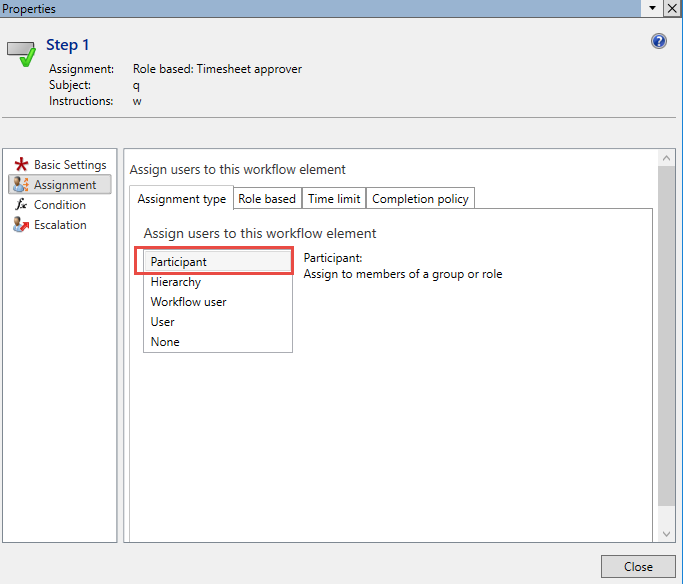
Task: Choose None in the assignment list
Action: pyautogui.click(x=165, y=342)
